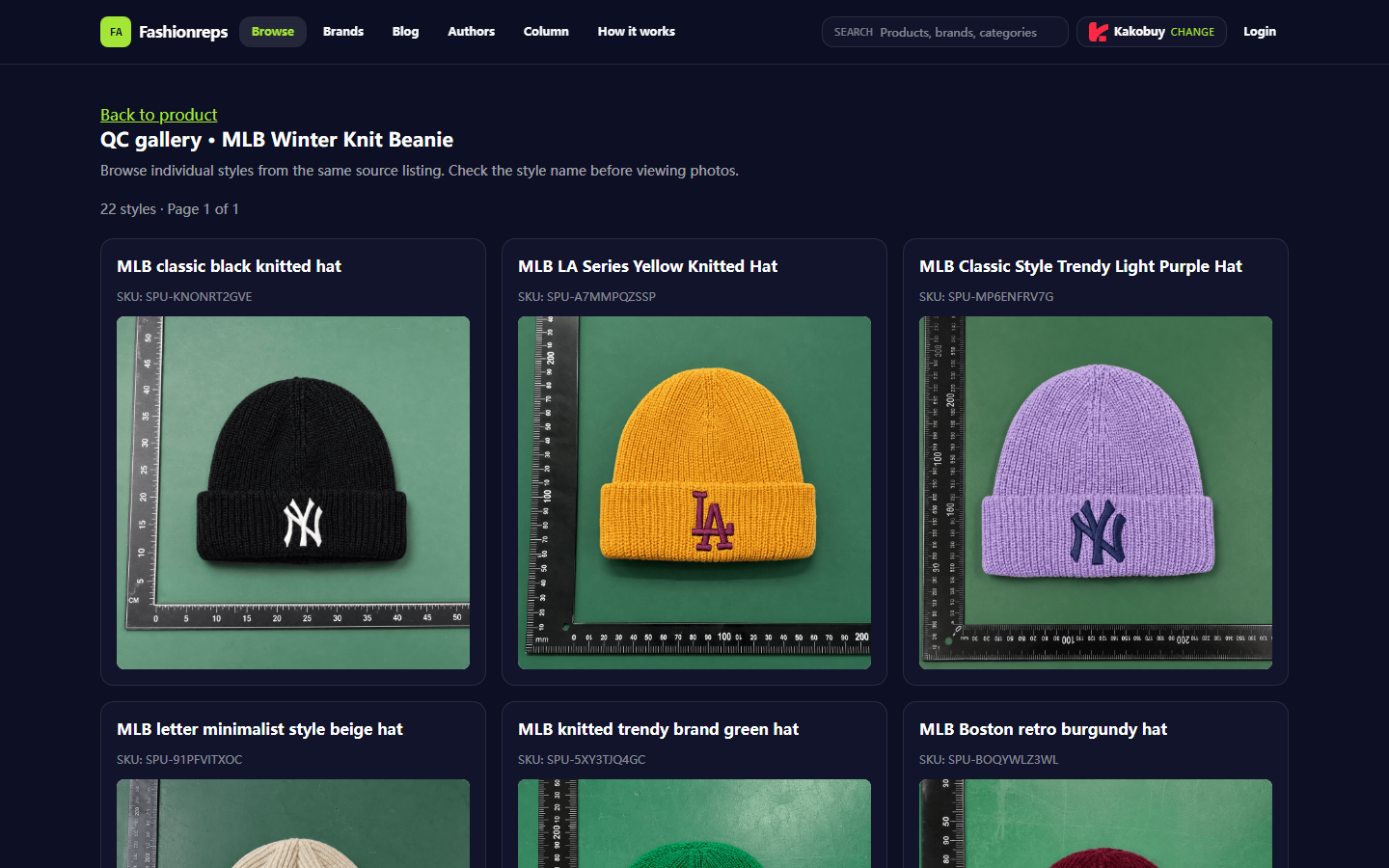Select title MLB Classic Style Trendy Light Purple Hat

pos(1080,266)
